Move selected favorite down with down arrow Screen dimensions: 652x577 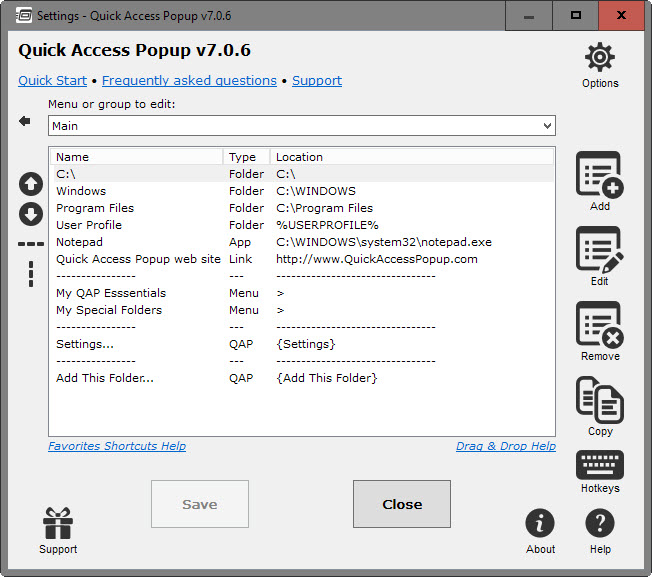(31, 214)
